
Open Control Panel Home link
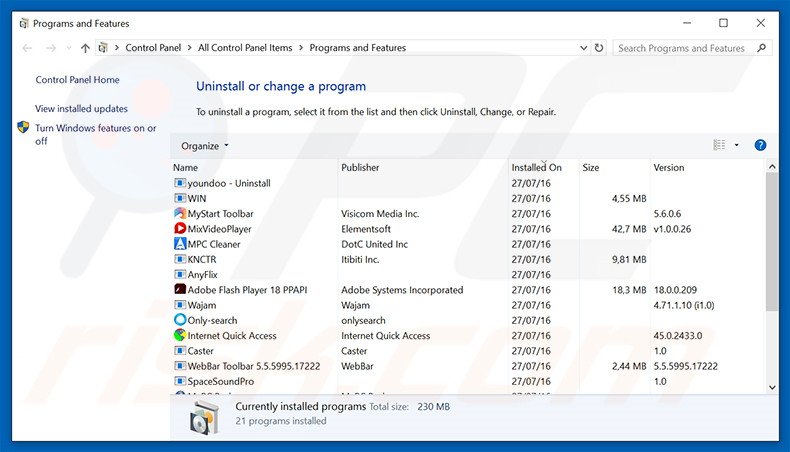(x=77, y=80)
